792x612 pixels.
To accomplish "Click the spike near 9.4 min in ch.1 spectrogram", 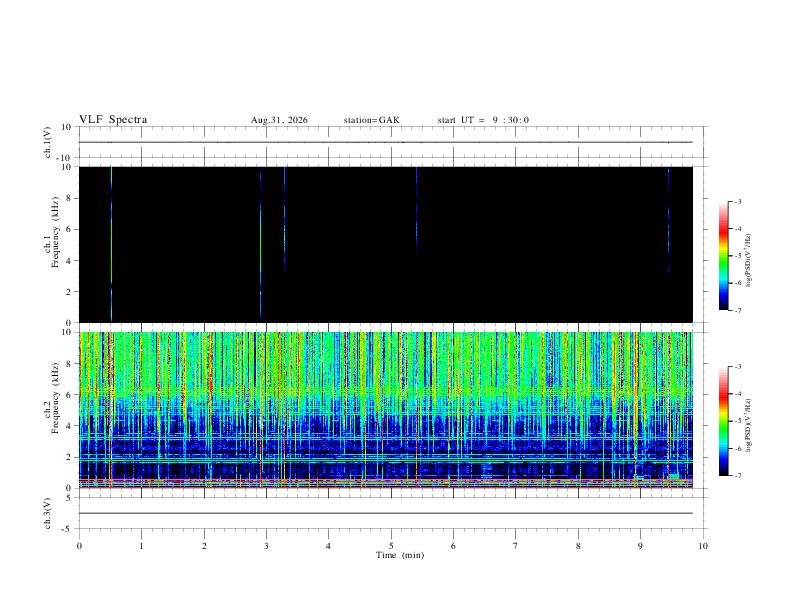I will (668, 220).
